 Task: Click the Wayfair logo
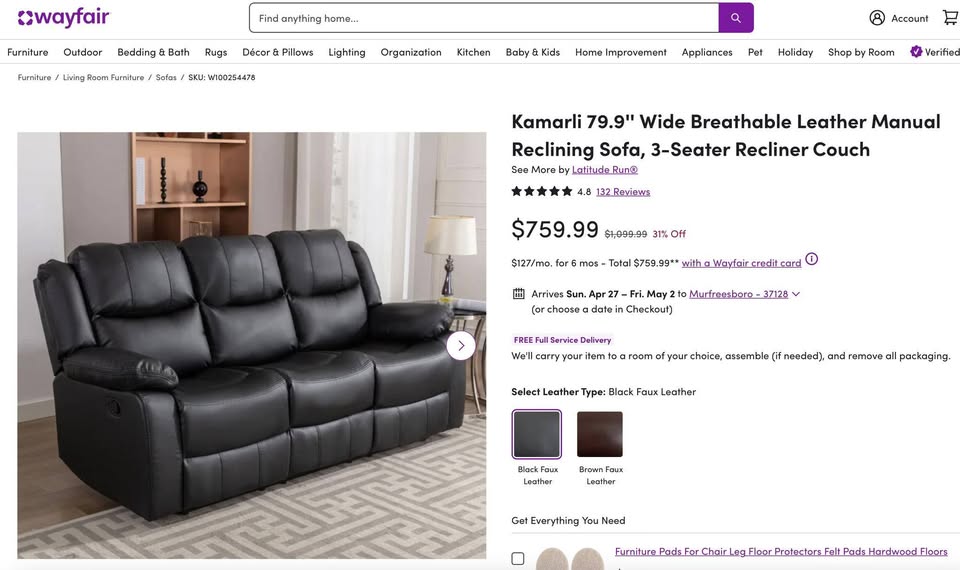click(x=64, y=18)
